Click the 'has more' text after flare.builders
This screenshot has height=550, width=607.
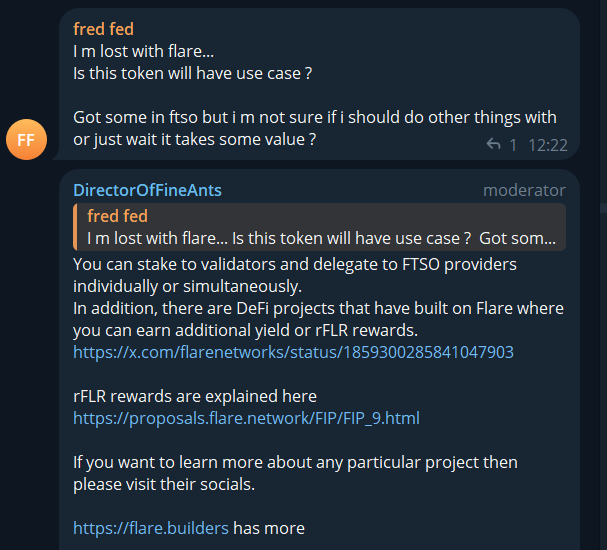[x=269, y=527]
